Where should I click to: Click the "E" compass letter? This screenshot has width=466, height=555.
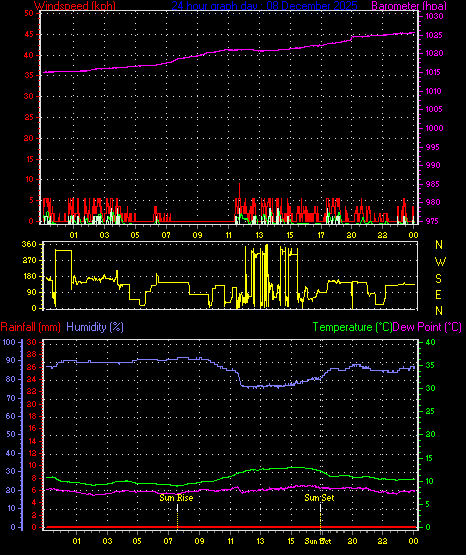click(438, 294)
